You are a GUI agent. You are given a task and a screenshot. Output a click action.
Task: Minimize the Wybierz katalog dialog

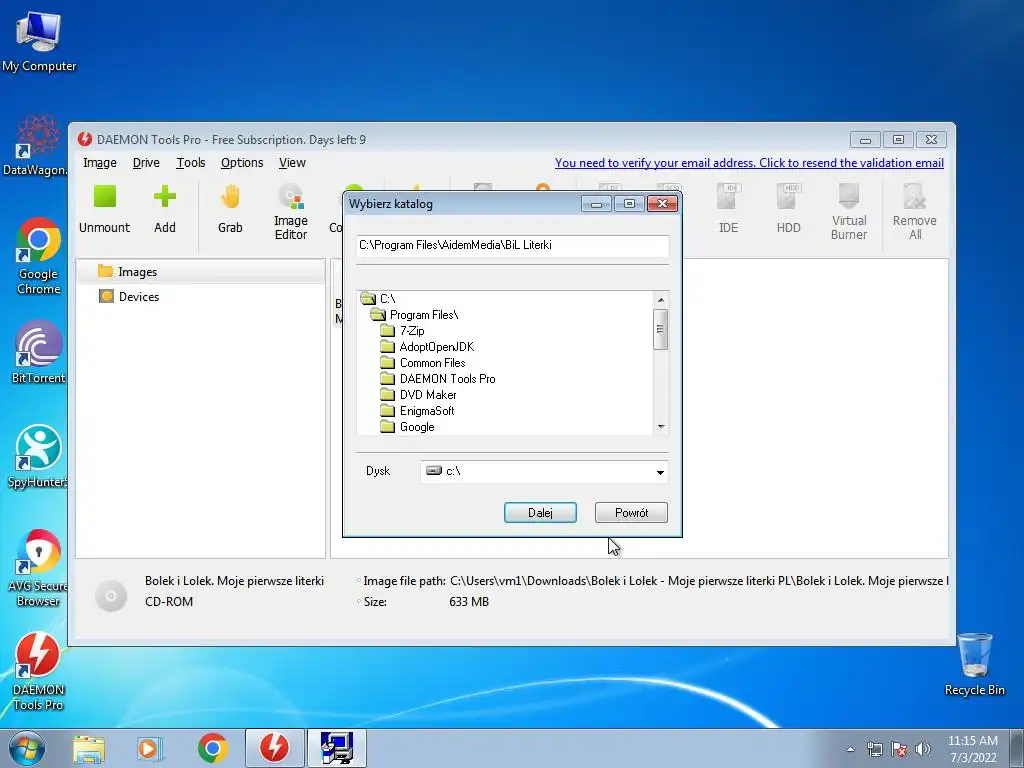596,204
